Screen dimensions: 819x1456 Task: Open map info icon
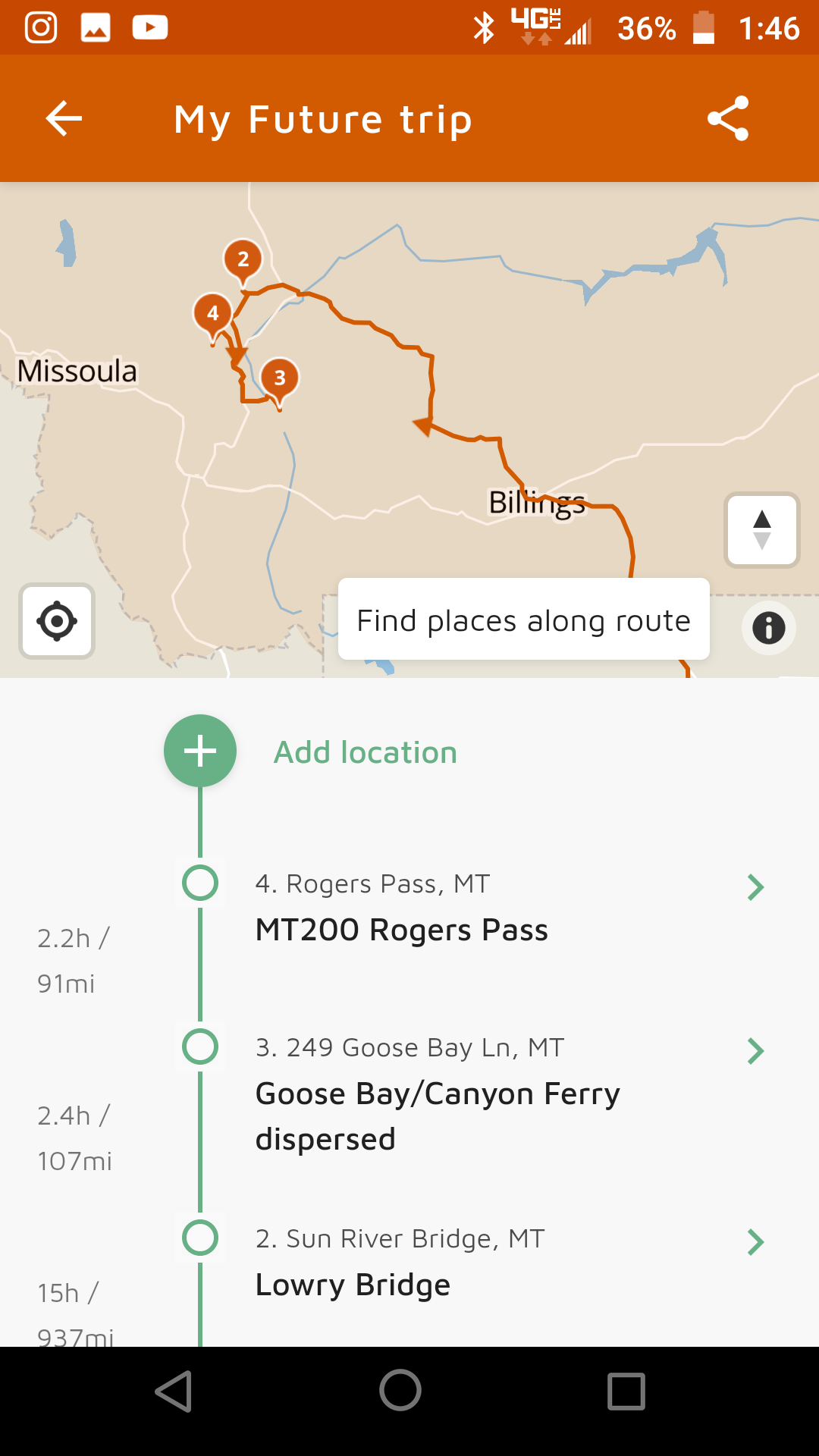(x=768, y=628)
